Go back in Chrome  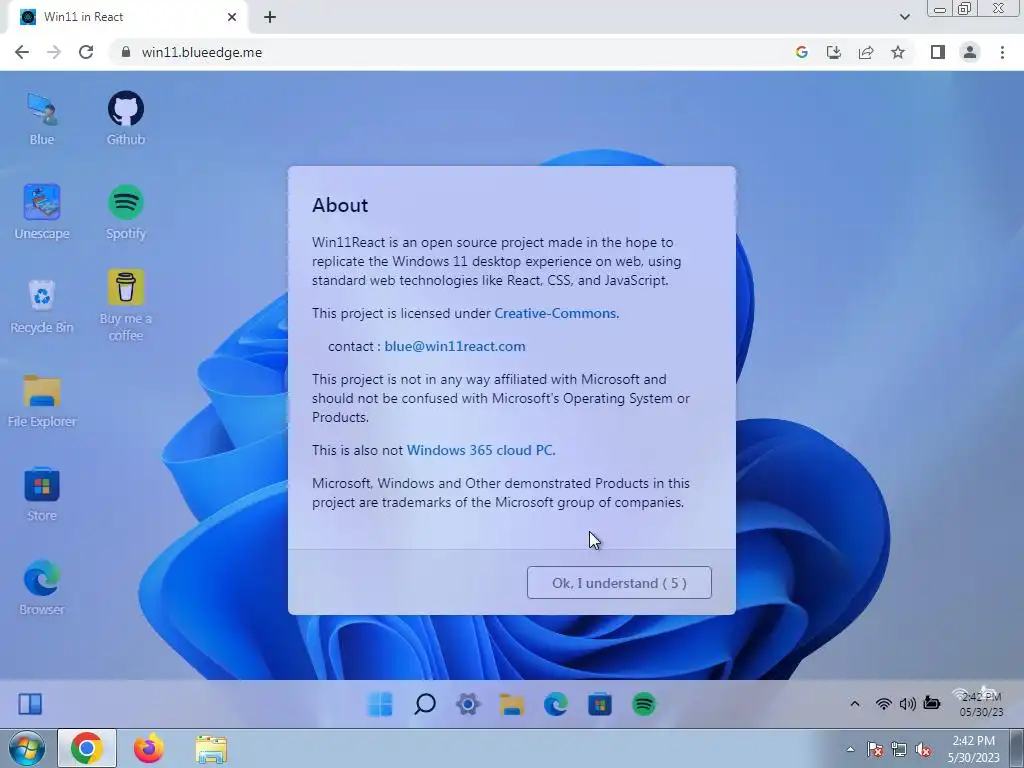(x=22, y=52)
